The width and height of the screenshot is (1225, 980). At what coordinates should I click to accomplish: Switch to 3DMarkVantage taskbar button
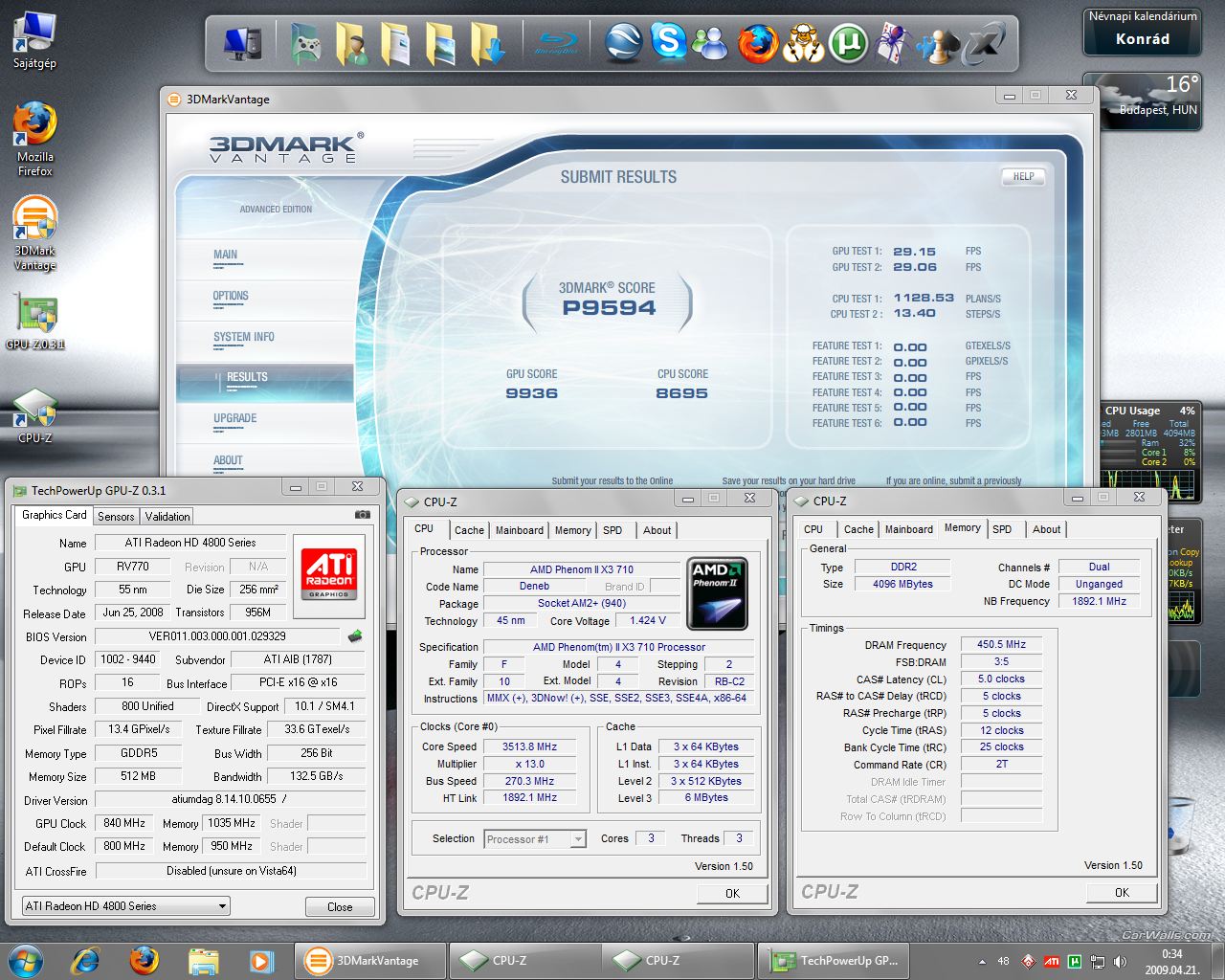pos(370,960)
